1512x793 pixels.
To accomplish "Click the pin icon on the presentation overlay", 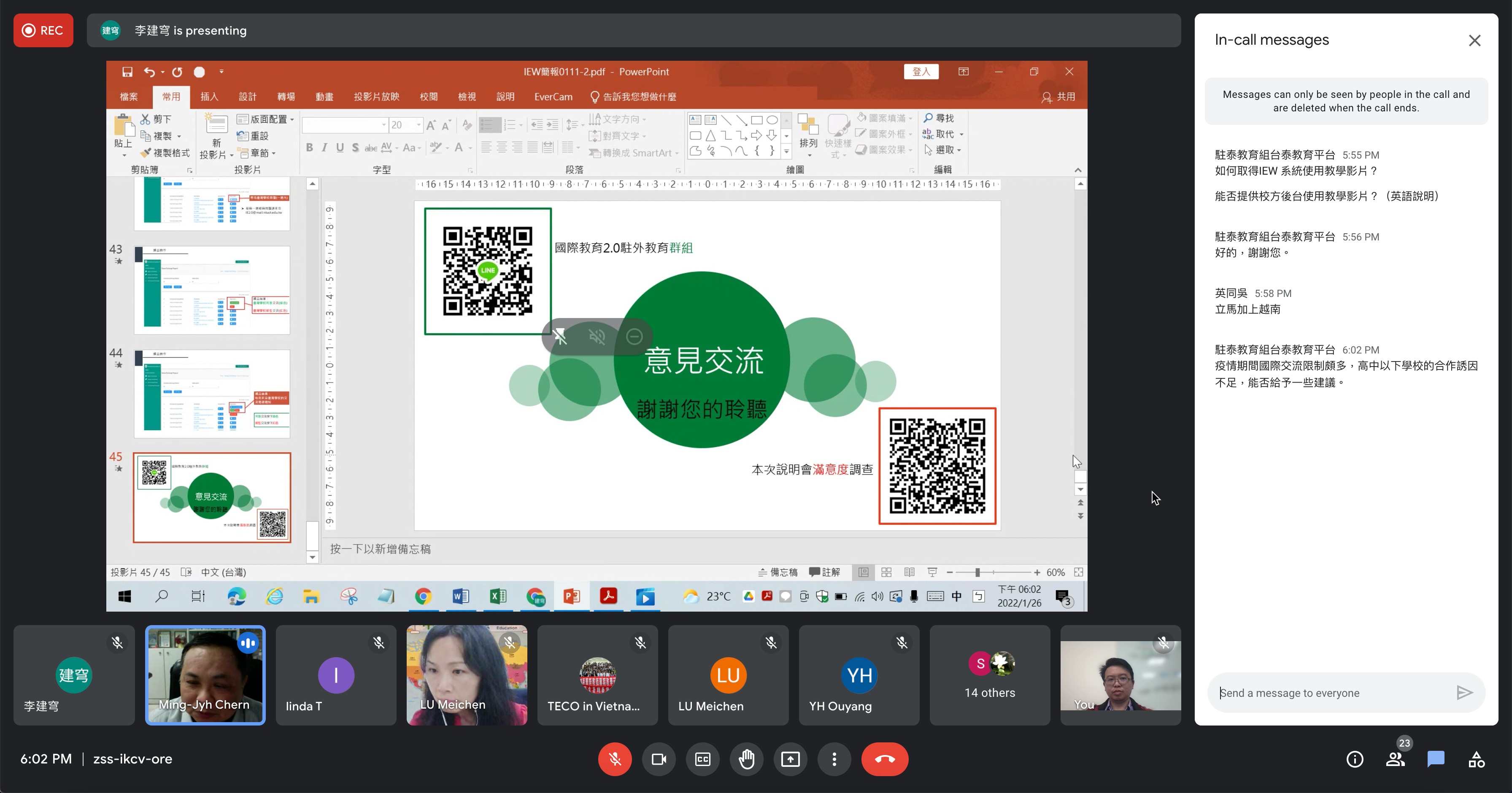I will 560,336.
